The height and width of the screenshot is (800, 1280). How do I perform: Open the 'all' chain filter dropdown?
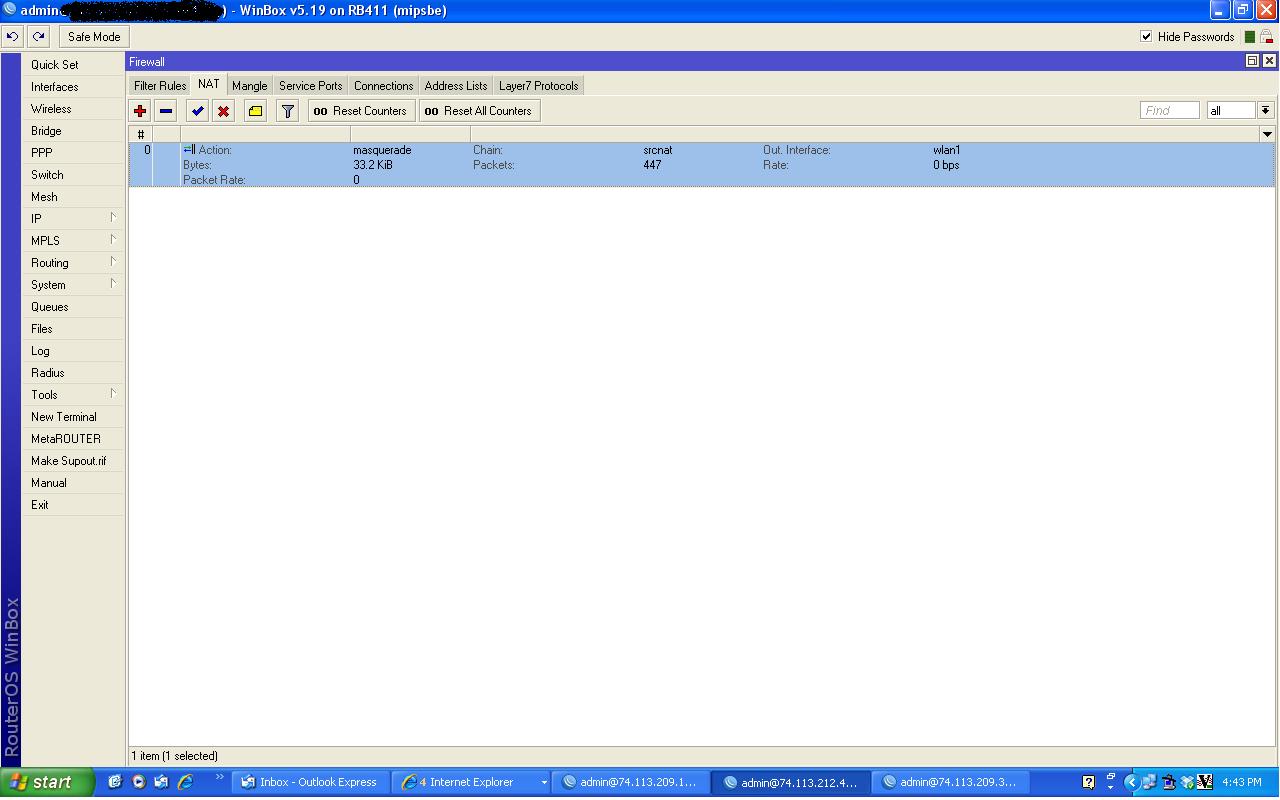[1265, 111]
